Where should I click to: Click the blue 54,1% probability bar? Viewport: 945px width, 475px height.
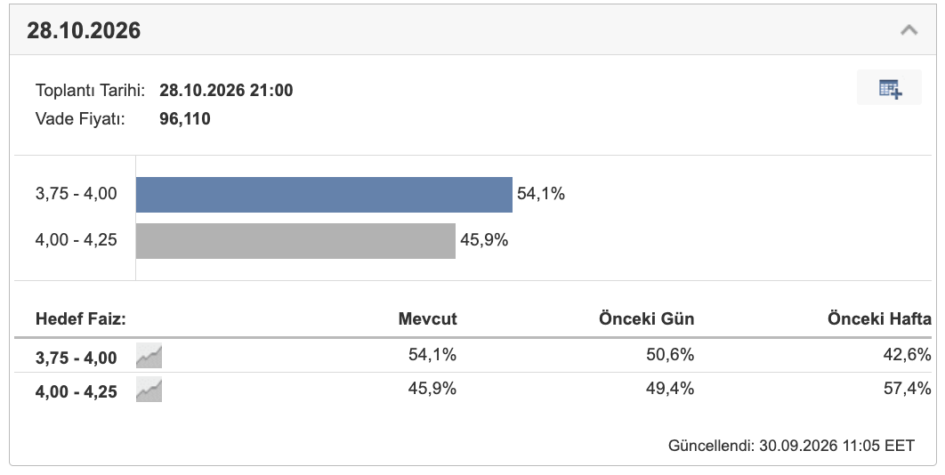(x=324, y=195)
